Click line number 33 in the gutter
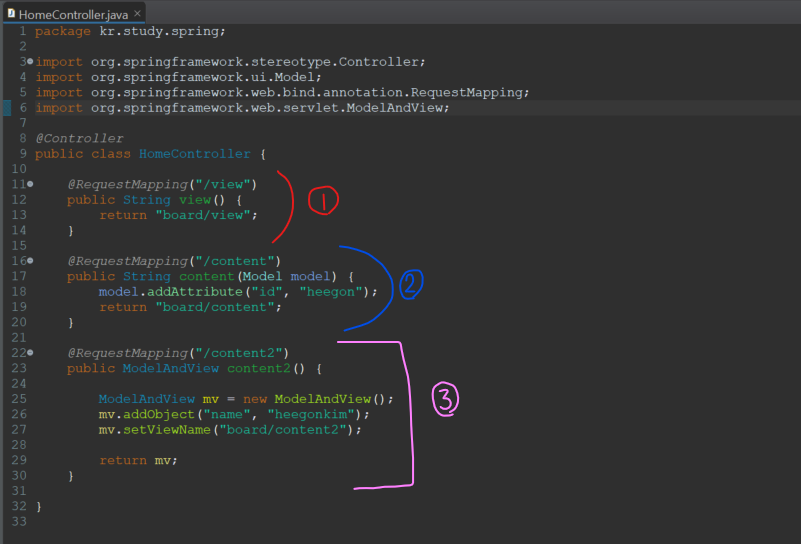 (x=19, y=522)
